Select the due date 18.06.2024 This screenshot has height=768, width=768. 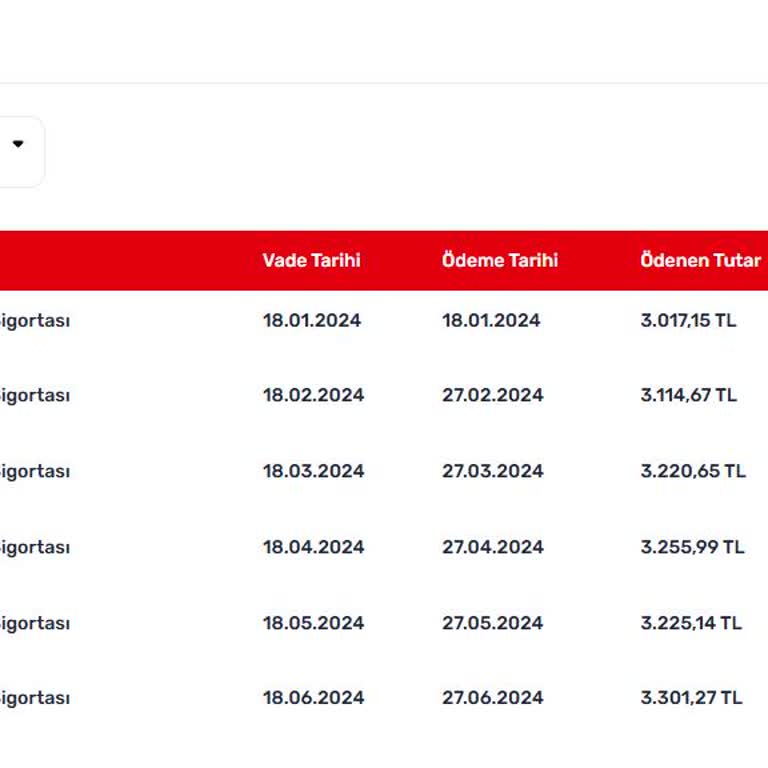coord(313,698)
